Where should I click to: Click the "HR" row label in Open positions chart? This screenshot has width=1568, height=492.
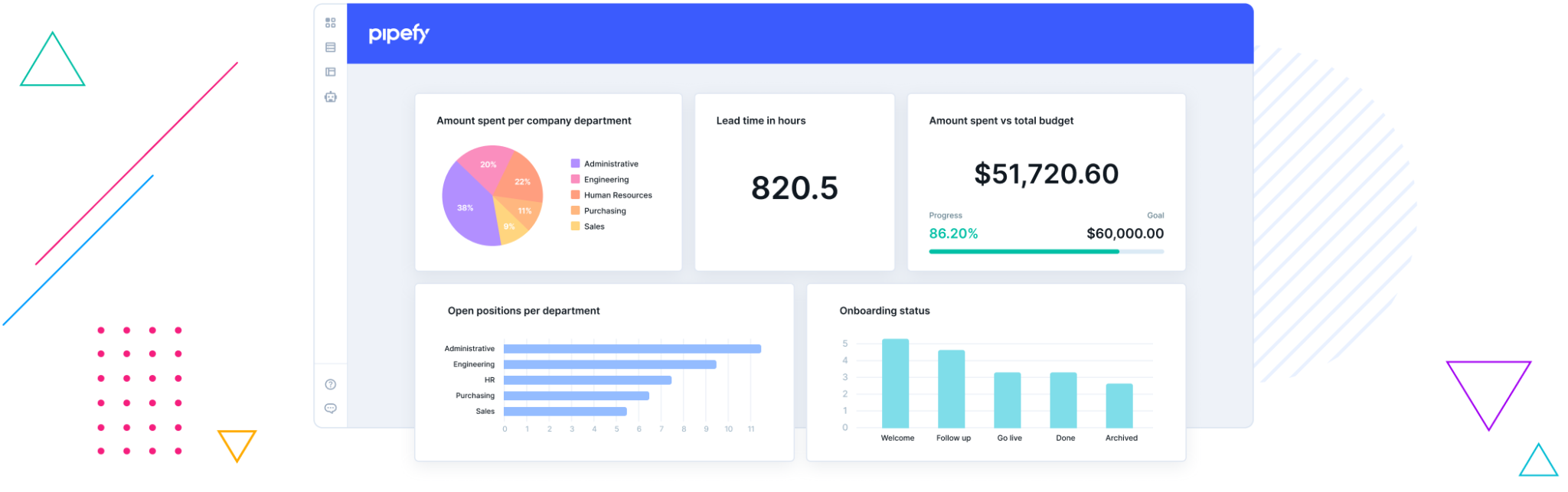489,380
